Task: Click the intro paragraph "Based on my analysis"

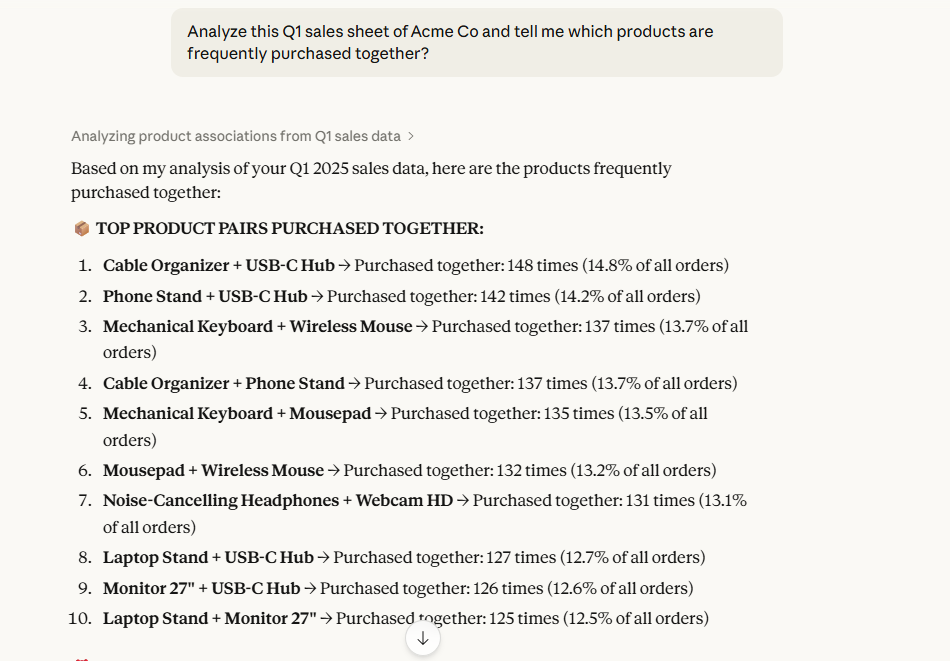Action: (x=371, y=180)
